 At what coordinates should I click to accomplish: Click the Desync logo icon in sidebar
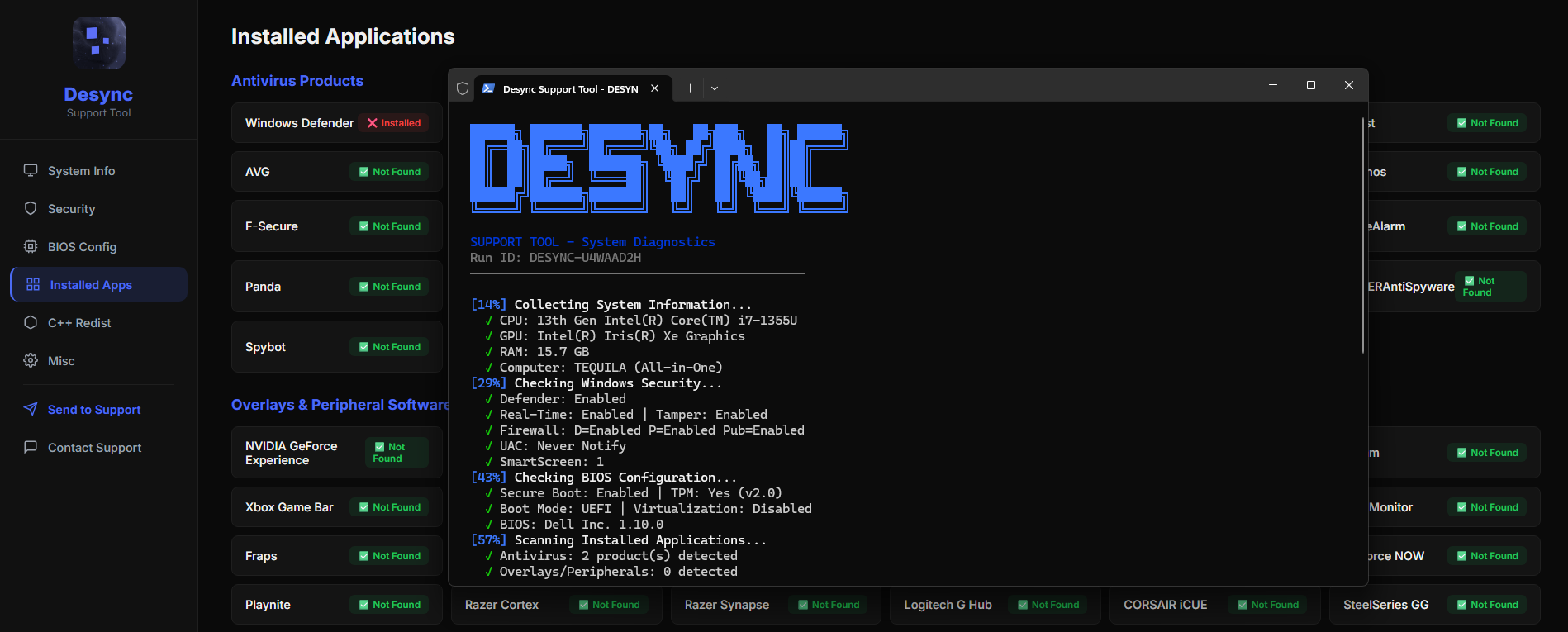click(99, 43)
